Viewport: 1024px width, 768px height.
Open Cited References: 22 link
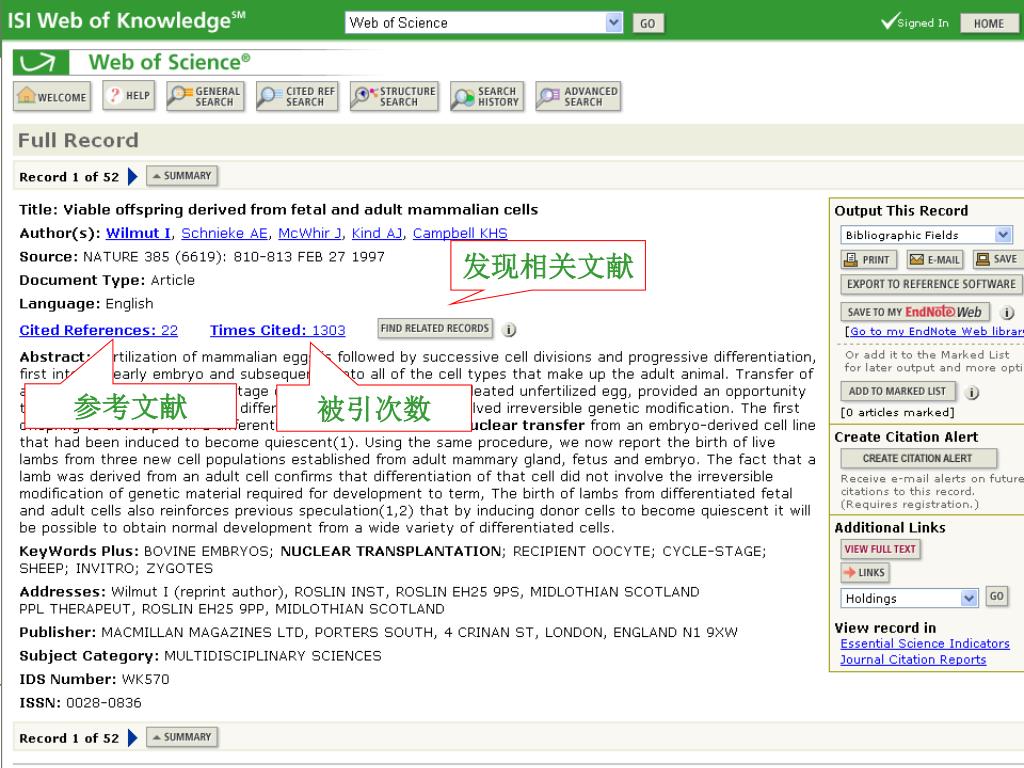tap(98, 330)
